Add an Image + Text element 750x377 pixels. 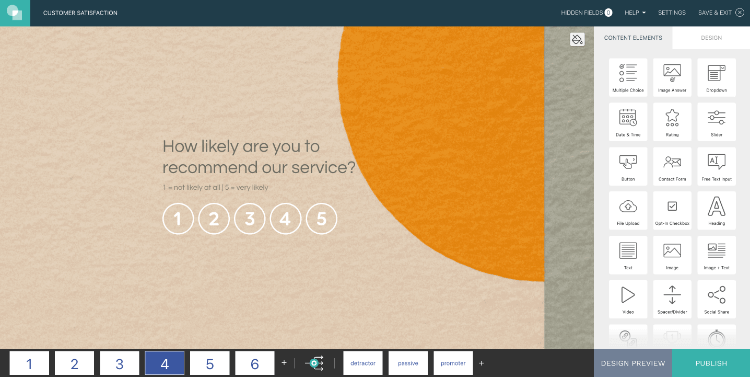[x=717, y=255]
